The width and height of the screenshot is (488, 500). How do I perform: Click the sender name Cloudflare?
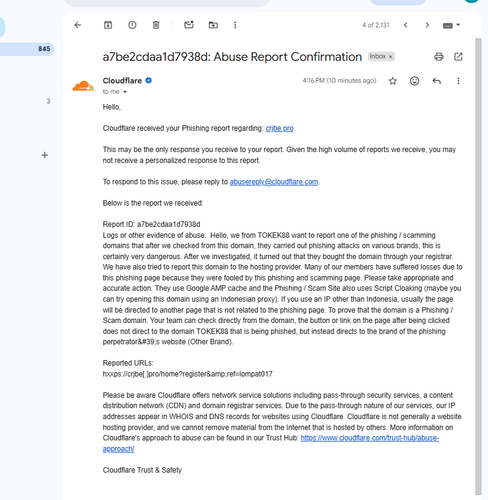pos(122,81)
